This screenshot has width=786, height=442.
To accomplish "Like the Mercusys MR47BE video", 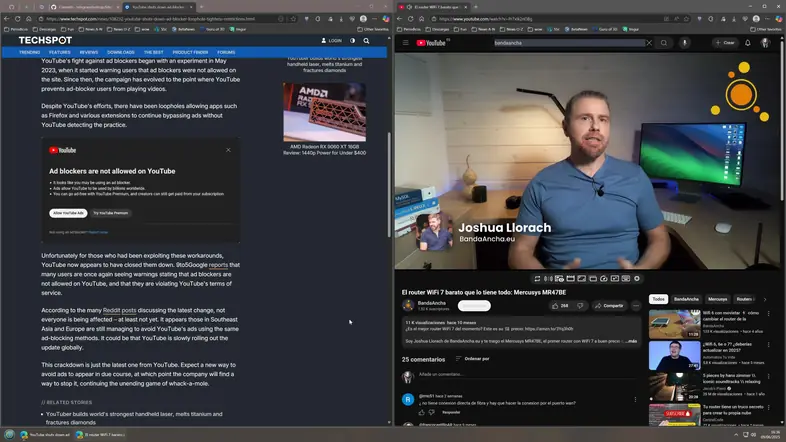I will pos(560,306).
